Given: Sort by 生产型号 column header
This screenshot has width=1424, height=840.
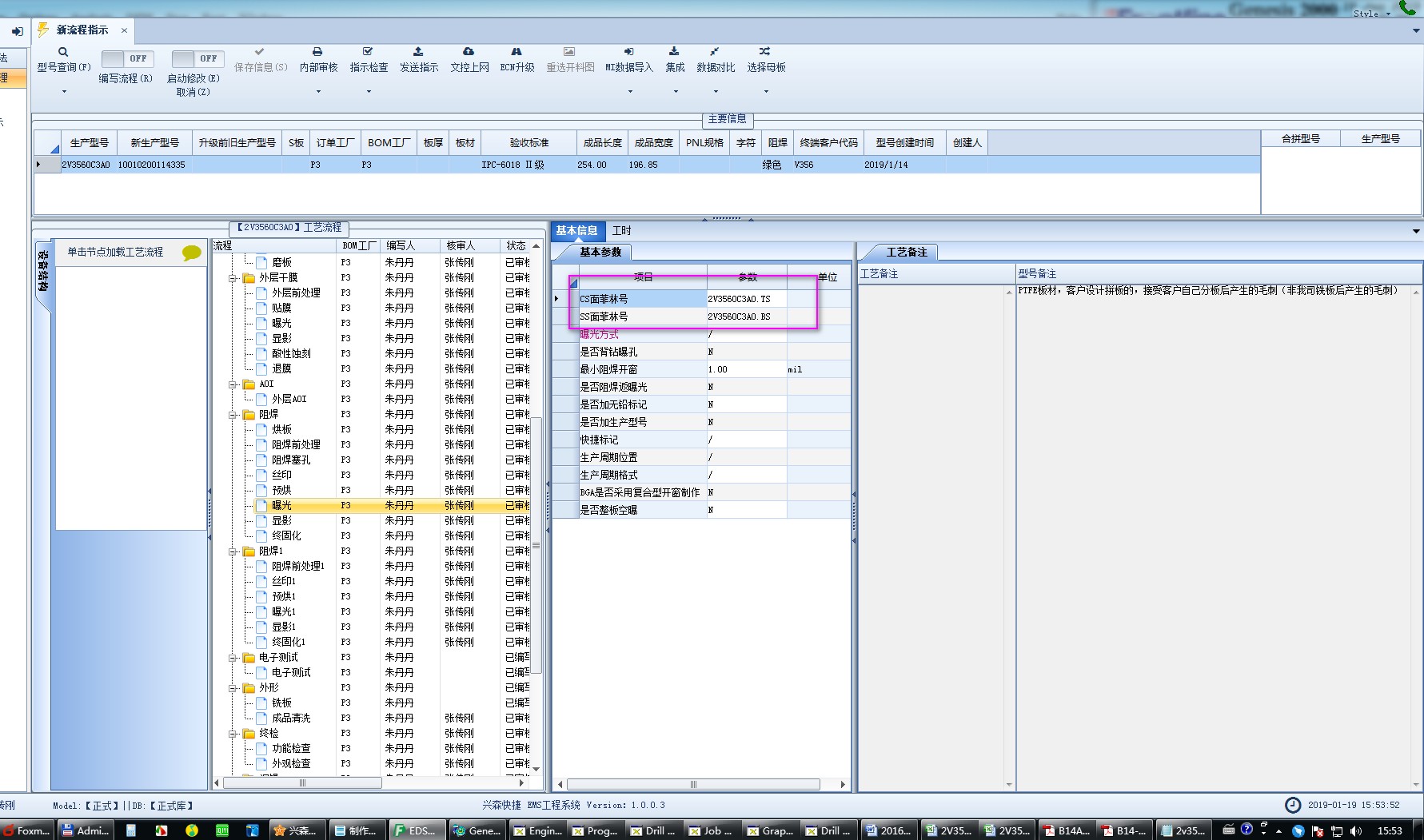Looking at the screenshot, I should pos(89,142).
